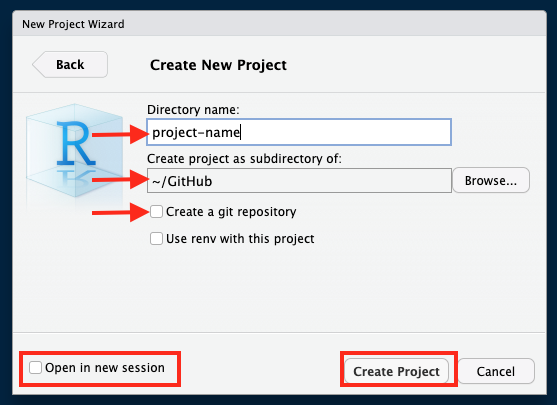Click the Create project as subdirectory of: label

(x=244, y=158)
